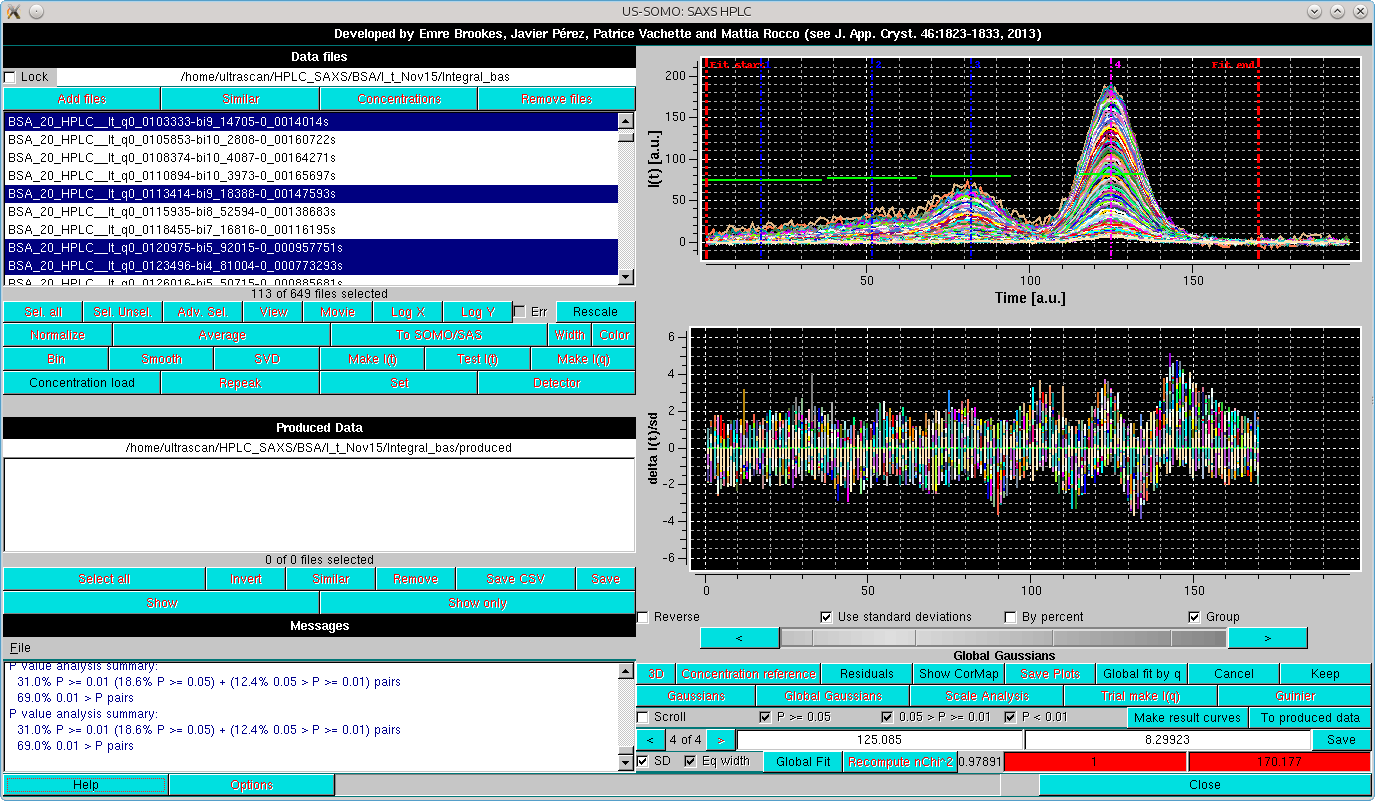The image size is (1375, 801).
Task: Click the Average button
Action: pos(222,335)
